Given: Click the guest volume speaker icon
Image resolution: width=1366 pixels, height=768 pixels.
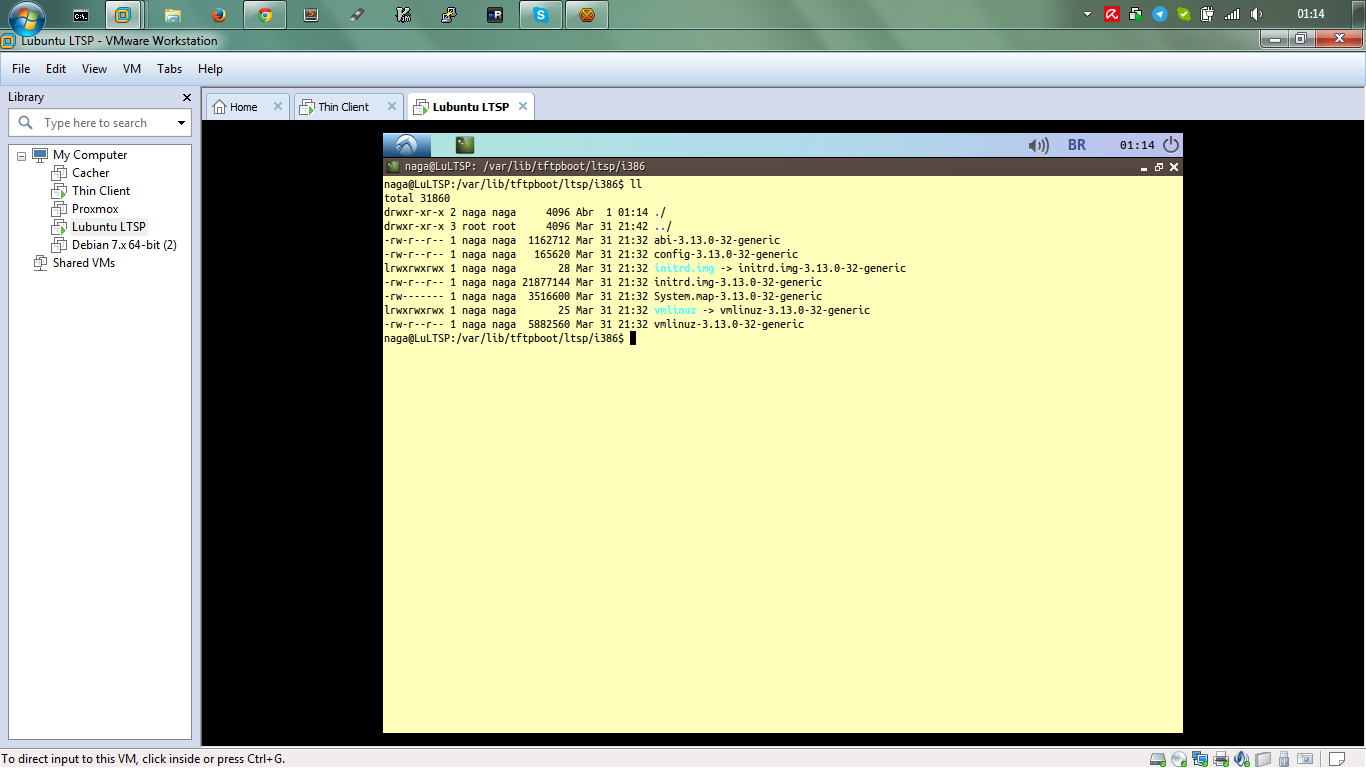Looking at the screenshot, I should (x=1038, y=145).
